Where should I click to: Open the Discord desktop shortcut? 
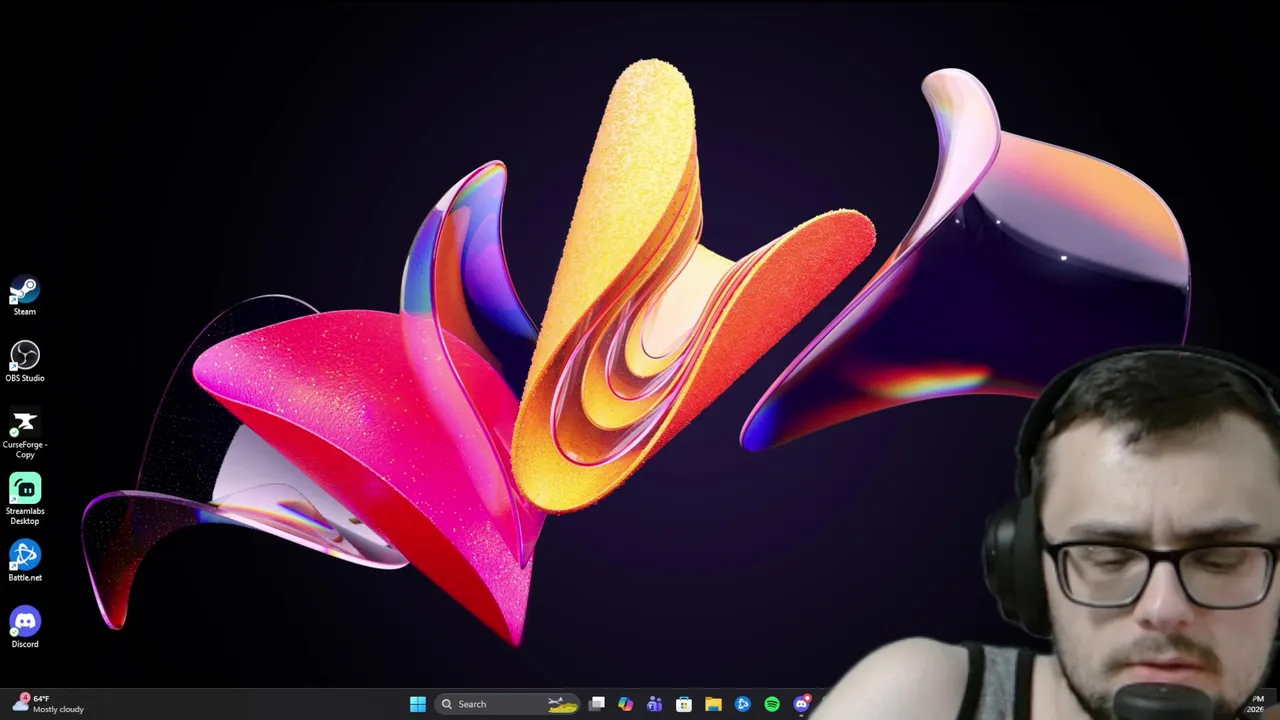(x=25, y=628)
